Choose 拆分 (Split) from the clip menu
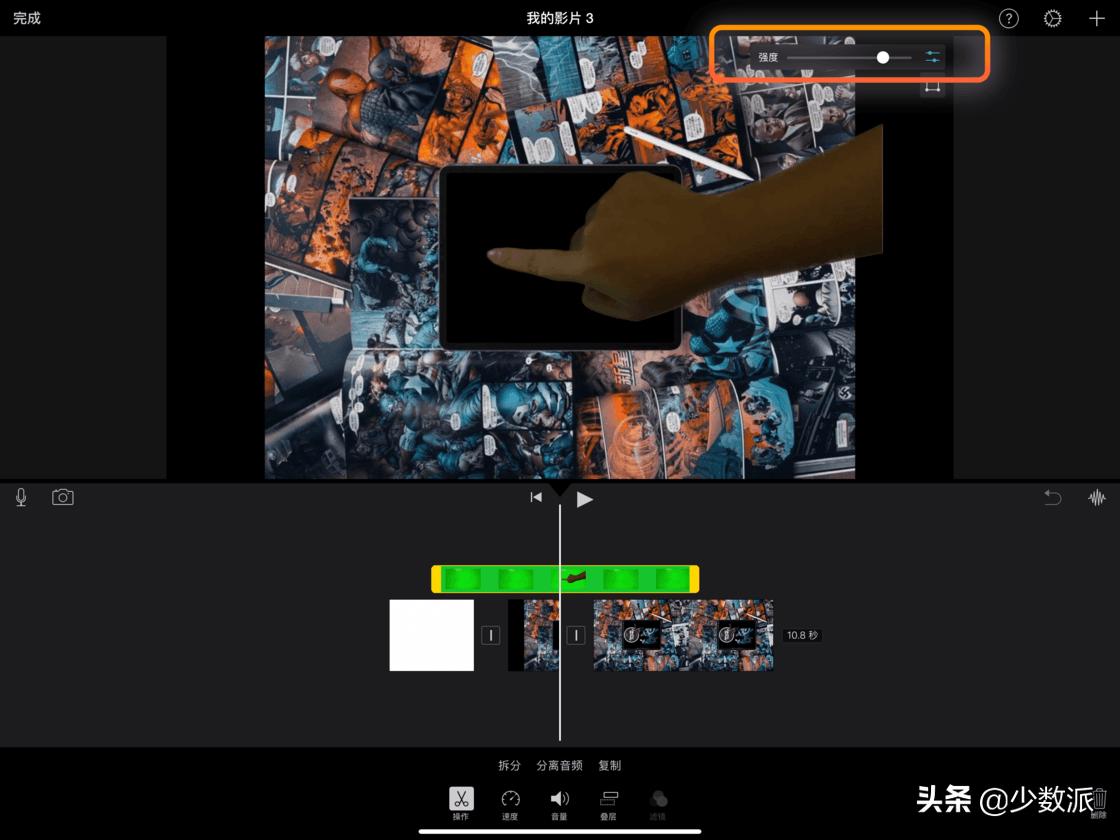Viewport: 1120px width, 840px height. click(x=509, y=765)
